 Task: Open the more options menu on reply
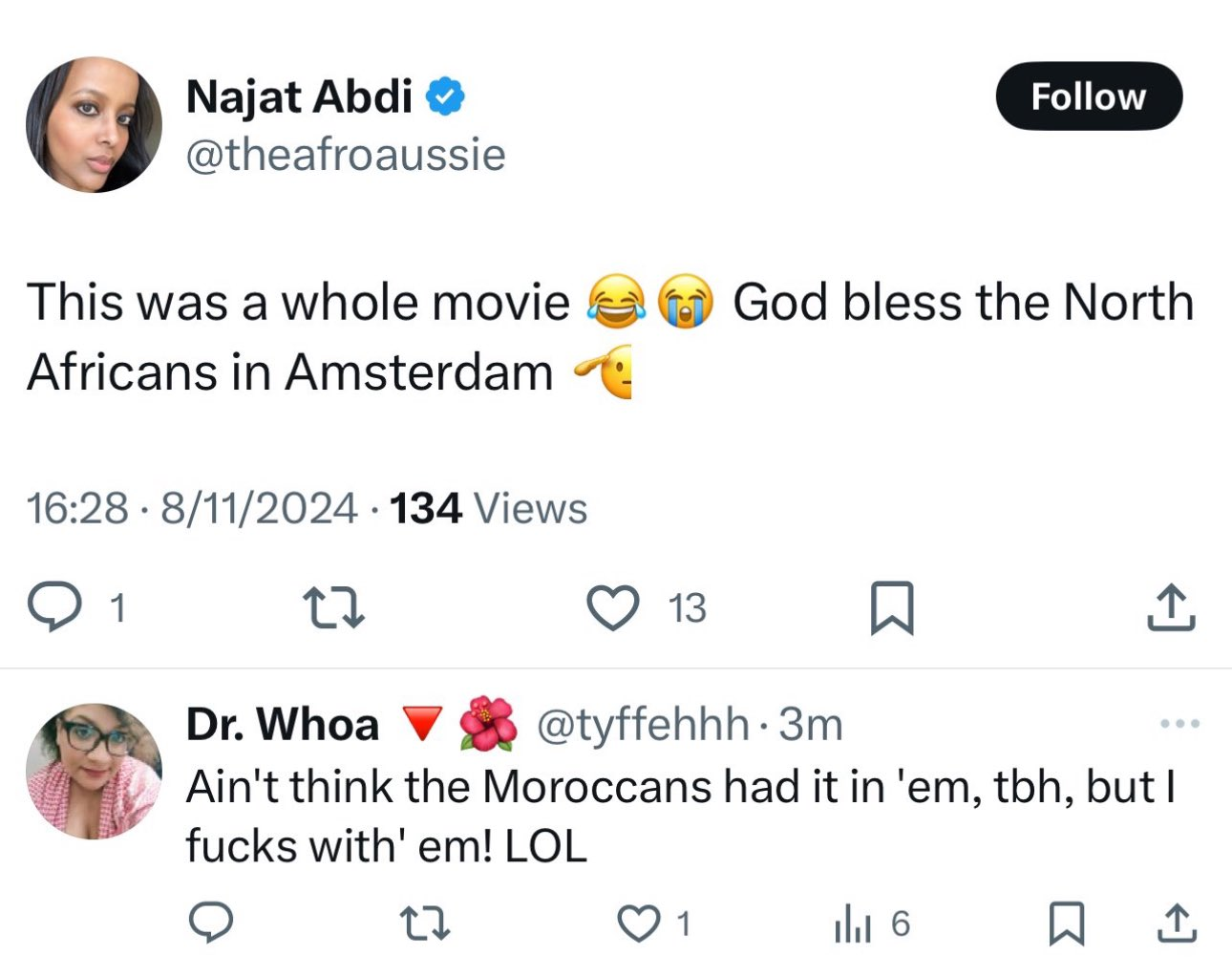pos(1179,724)
